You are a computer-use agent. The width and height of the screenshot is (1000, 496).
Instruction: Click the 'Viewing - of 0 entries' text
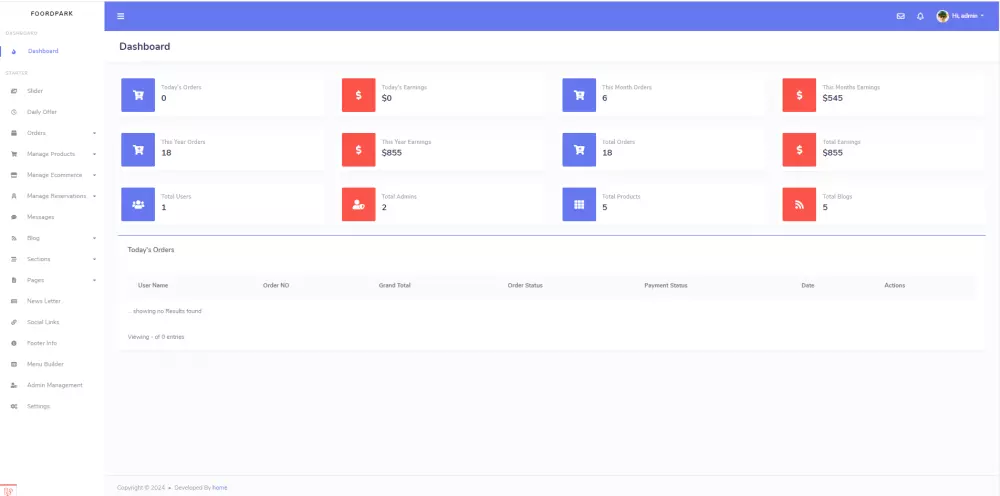pyautogui.click(x=156, y=337)
